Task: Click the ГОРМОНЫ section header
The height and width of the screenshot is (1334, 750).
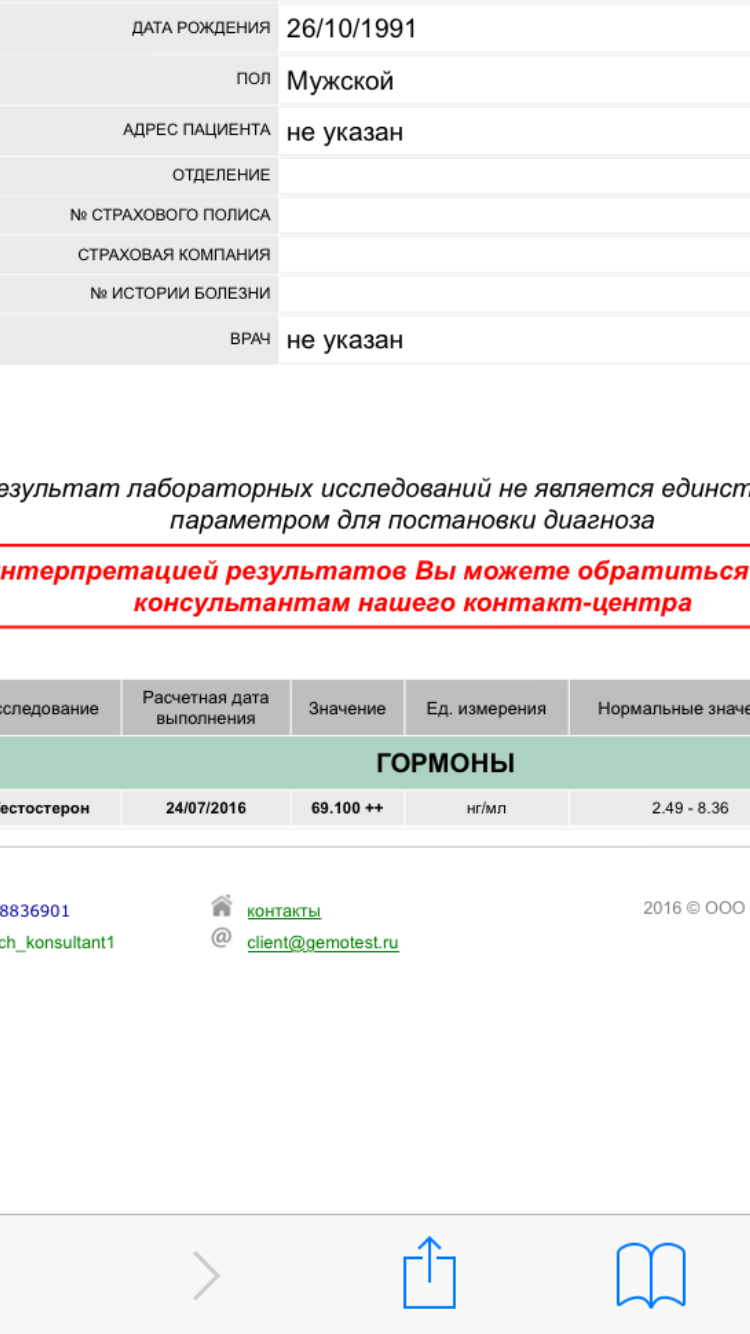Action: (445, 764)
